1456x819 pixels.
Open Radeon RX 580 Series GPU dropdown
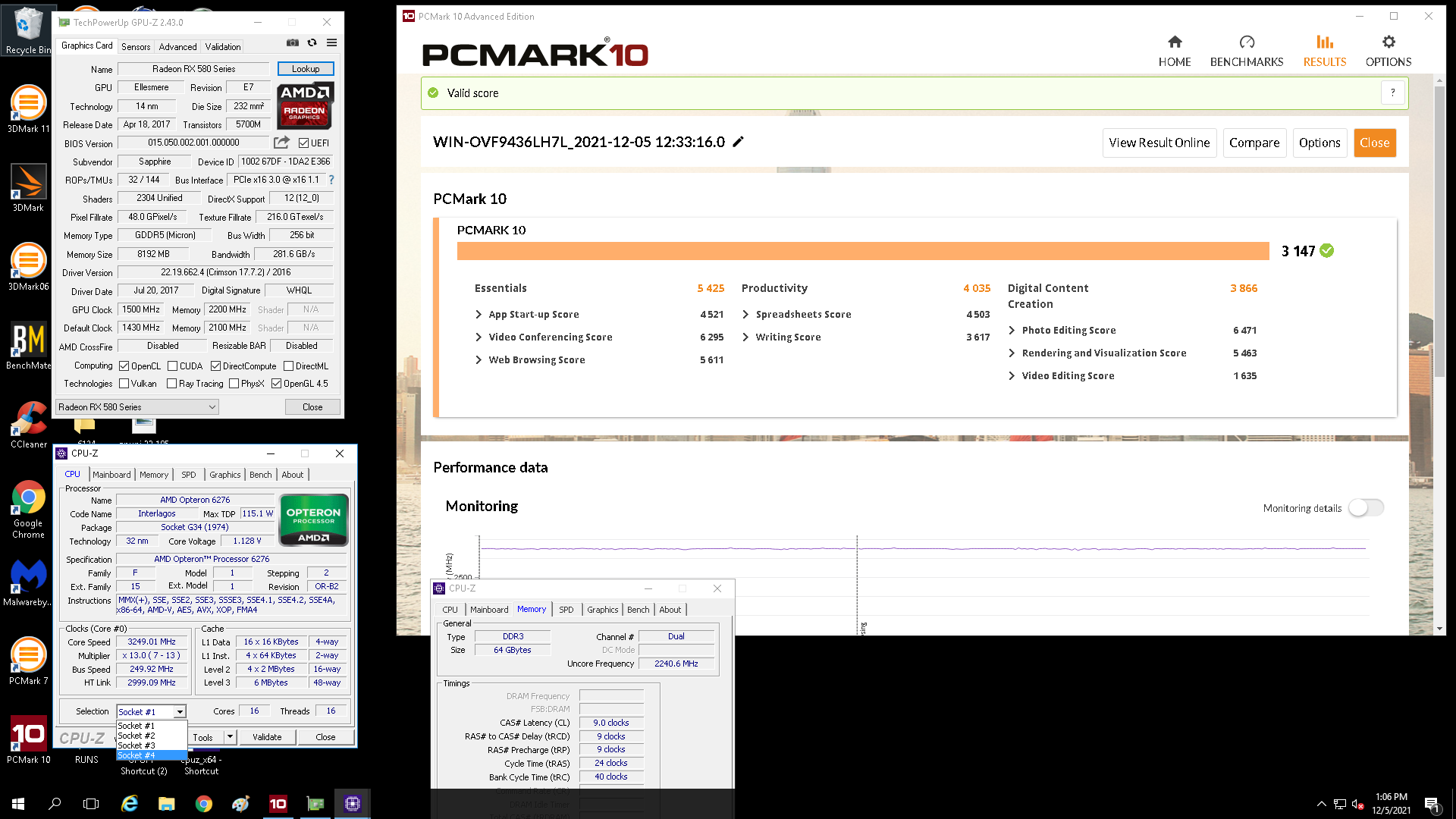click(137, 407)
